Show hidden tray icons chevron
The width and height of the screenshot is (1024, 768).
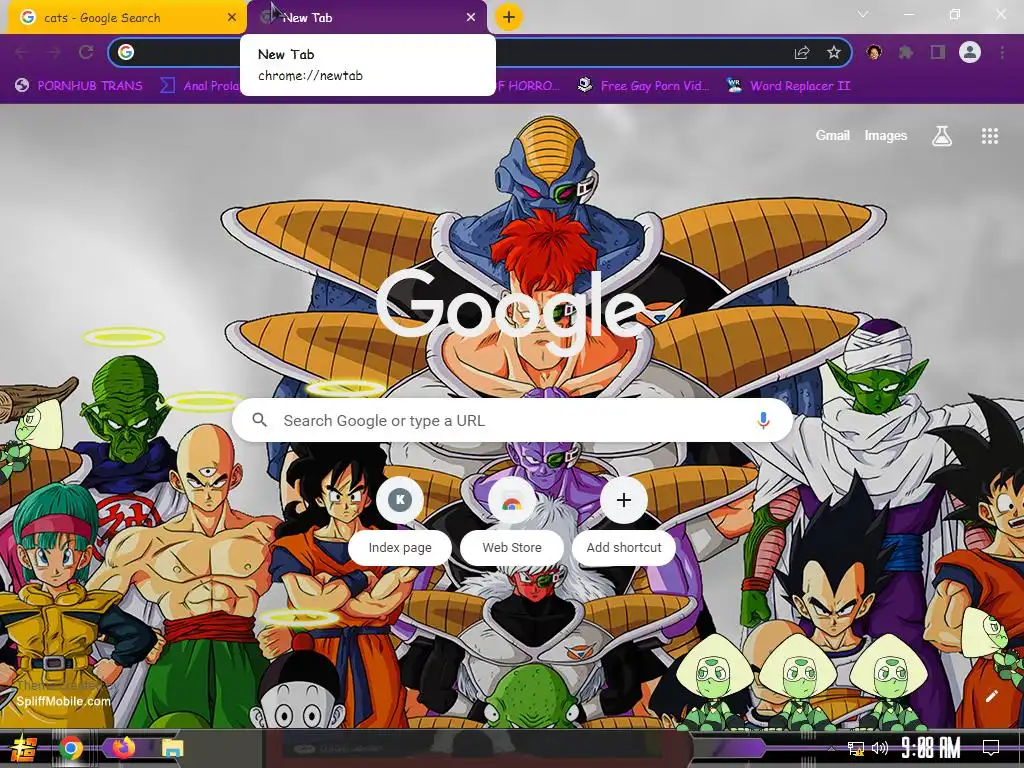(x=831, y=748)
